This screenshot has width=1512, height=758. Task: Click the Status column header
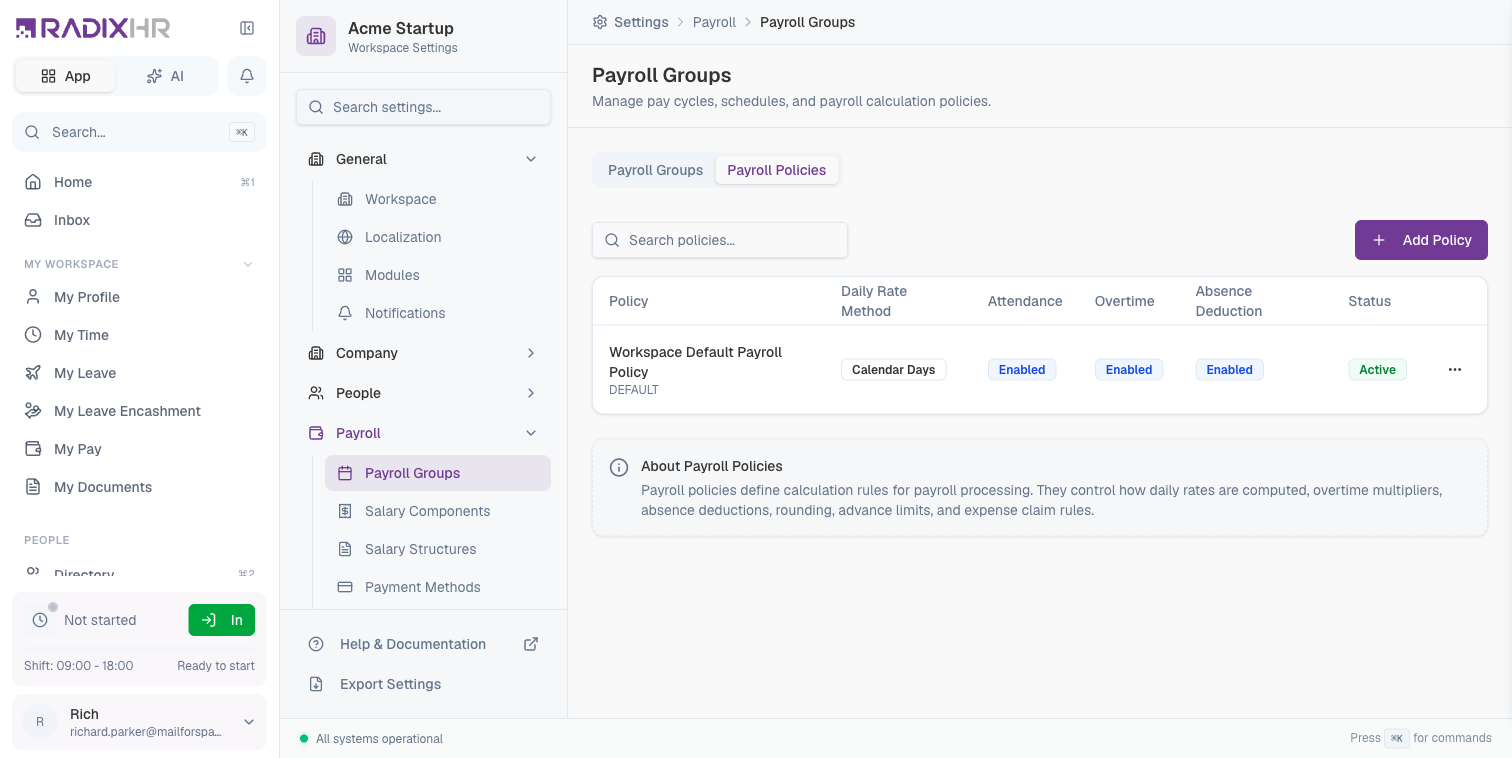coord(1369,301)
